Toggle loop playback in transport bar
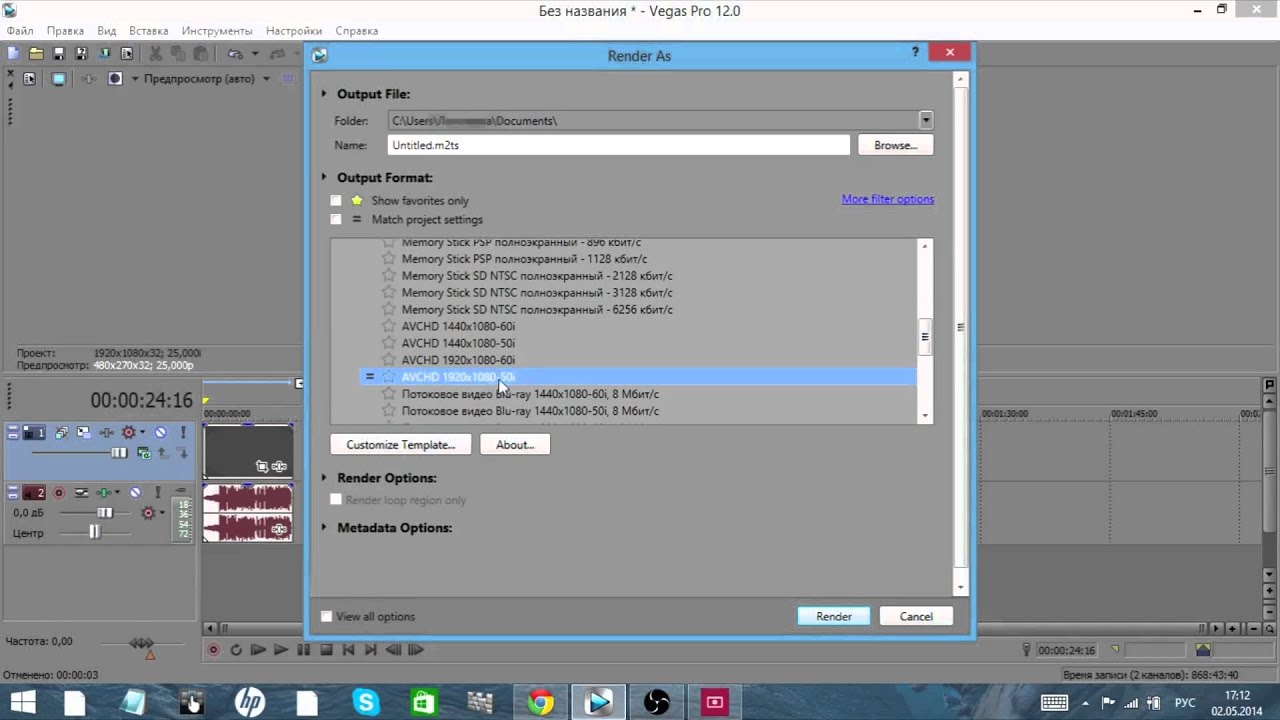The width and height of the screenshot is (1280, 720). tap(236, 650)
